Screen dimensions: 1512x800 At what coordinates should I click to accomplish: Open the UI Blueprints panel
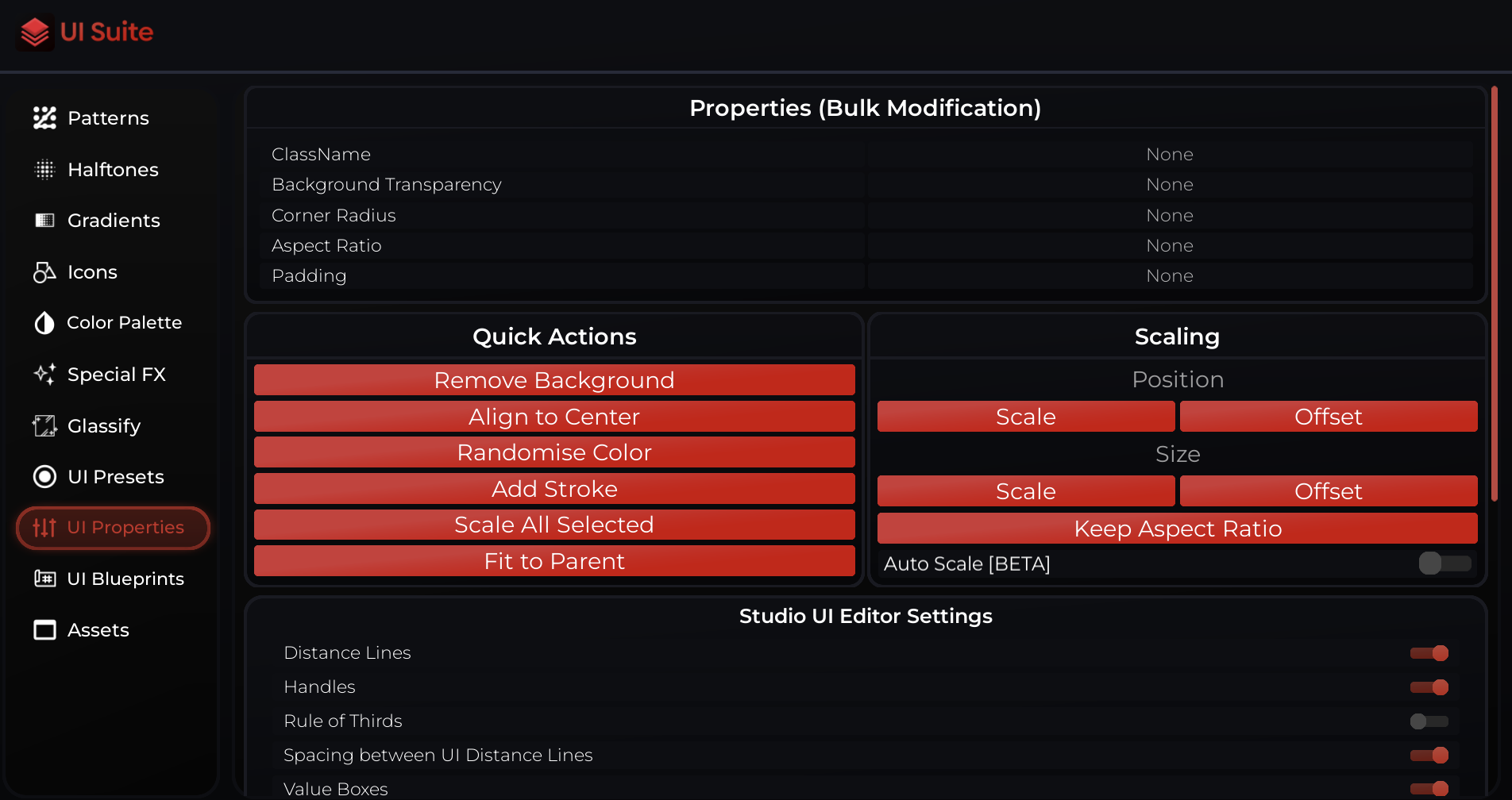pyautogui.click(x=125, y=579)
